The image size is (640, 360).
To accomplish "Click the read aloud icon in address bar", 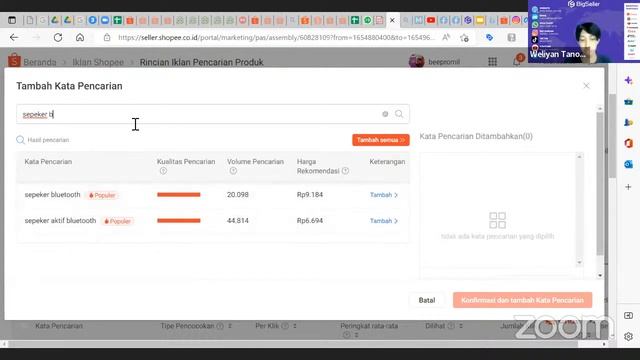I will tap(446, 38).
